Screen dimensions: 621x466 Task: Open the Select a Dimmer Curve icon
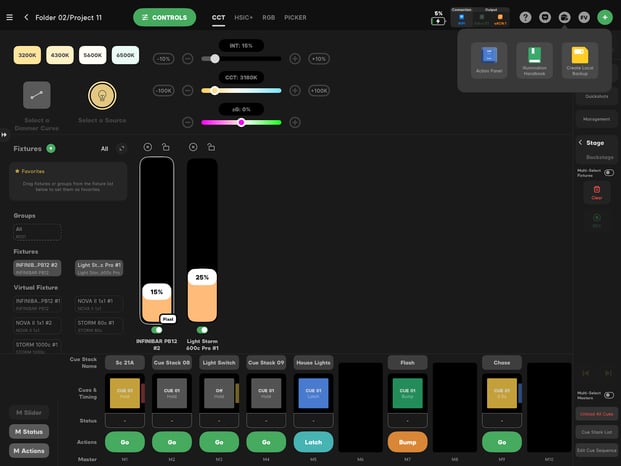click(x=37, y=95)
